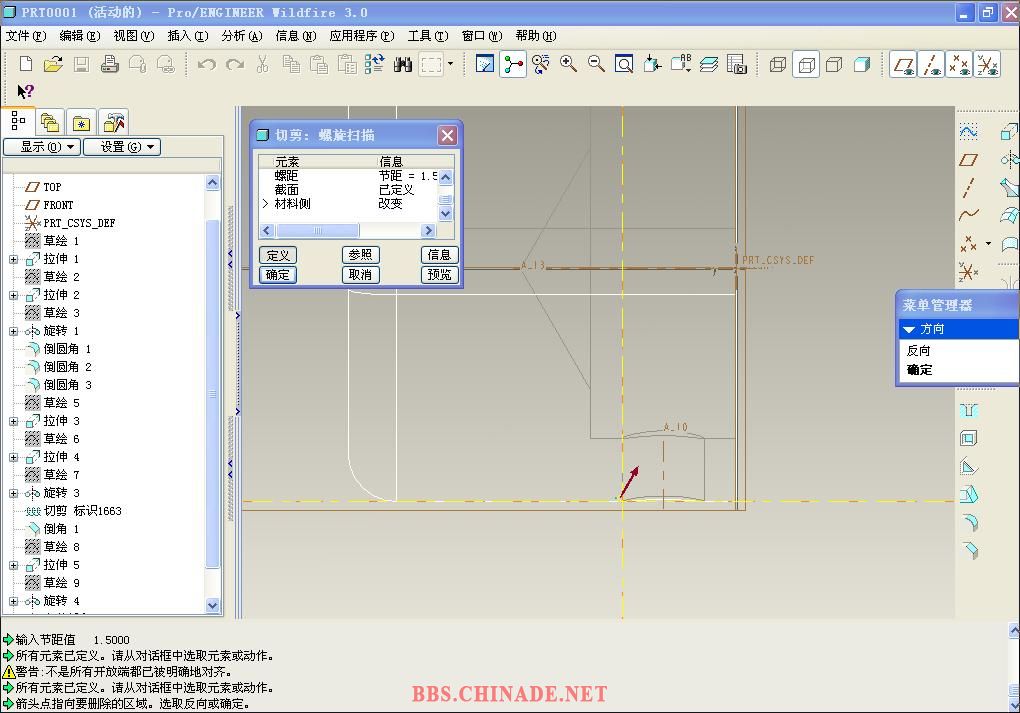Screen dimensions: 1020x713
Task: Open the datum point tool flyout arrow
Action: [989, 243]
